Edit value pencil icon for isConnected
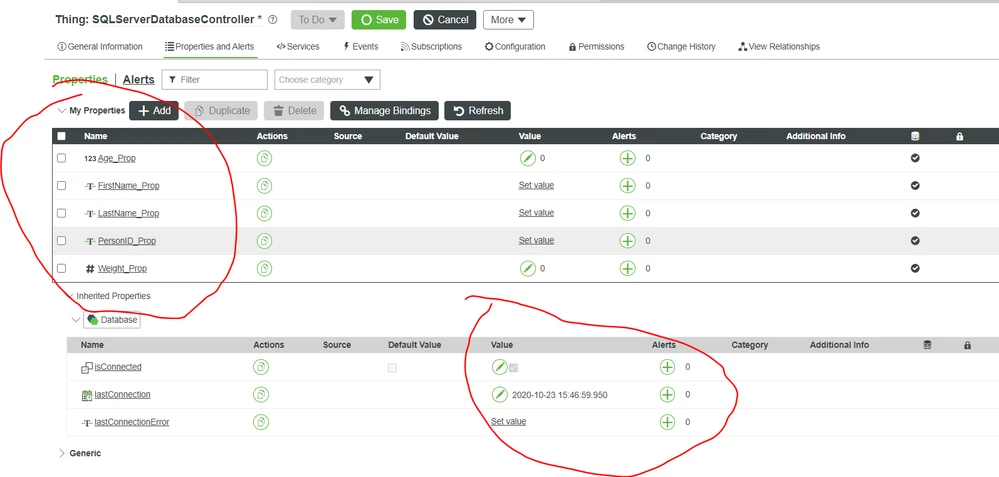Screen dimensions: 999x477 pyautogui.click(x=500, y=367)
